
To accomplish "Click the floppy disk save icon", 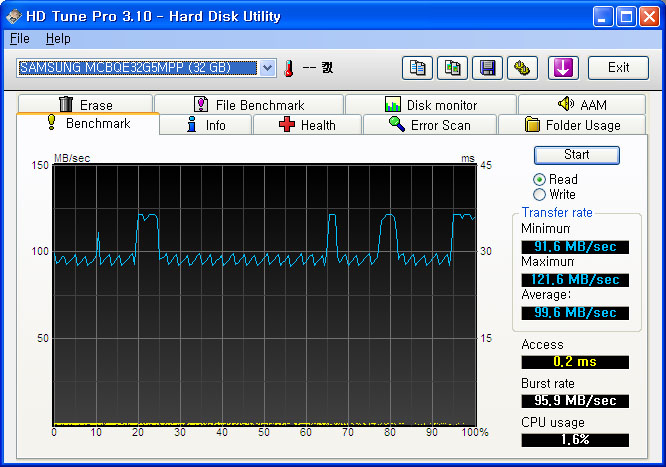I will [489, 67].
